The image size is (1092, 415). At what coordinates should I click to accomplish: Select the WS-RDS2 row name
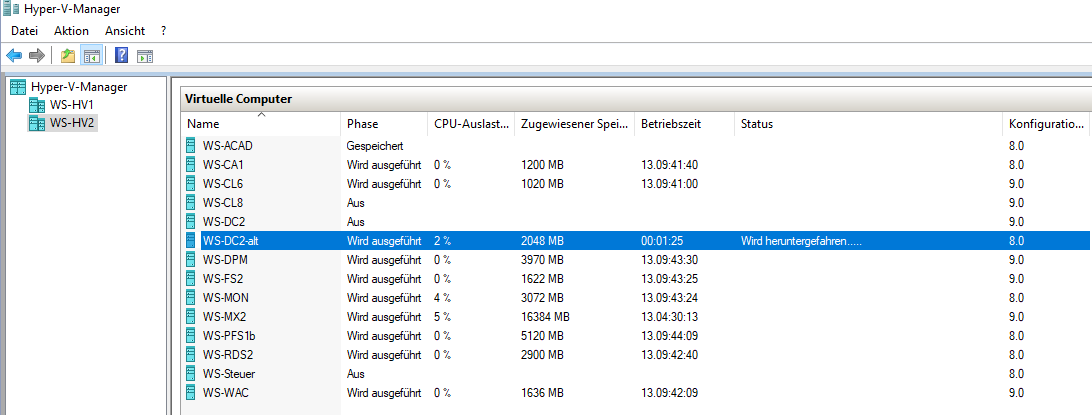pos(228,354)
